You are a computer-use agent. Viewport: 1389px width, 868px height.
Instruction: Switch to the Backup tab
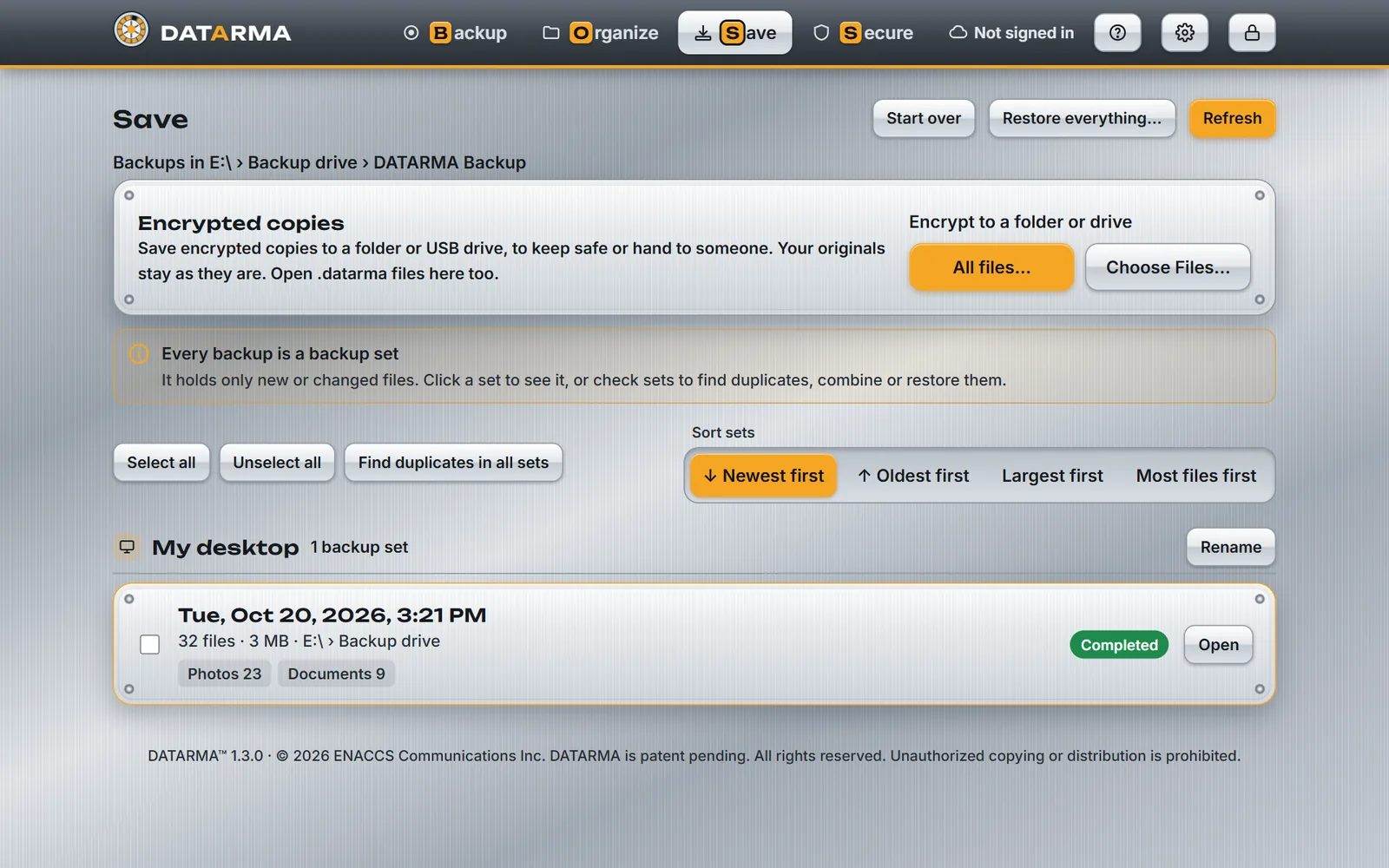[x=455, y=33]
